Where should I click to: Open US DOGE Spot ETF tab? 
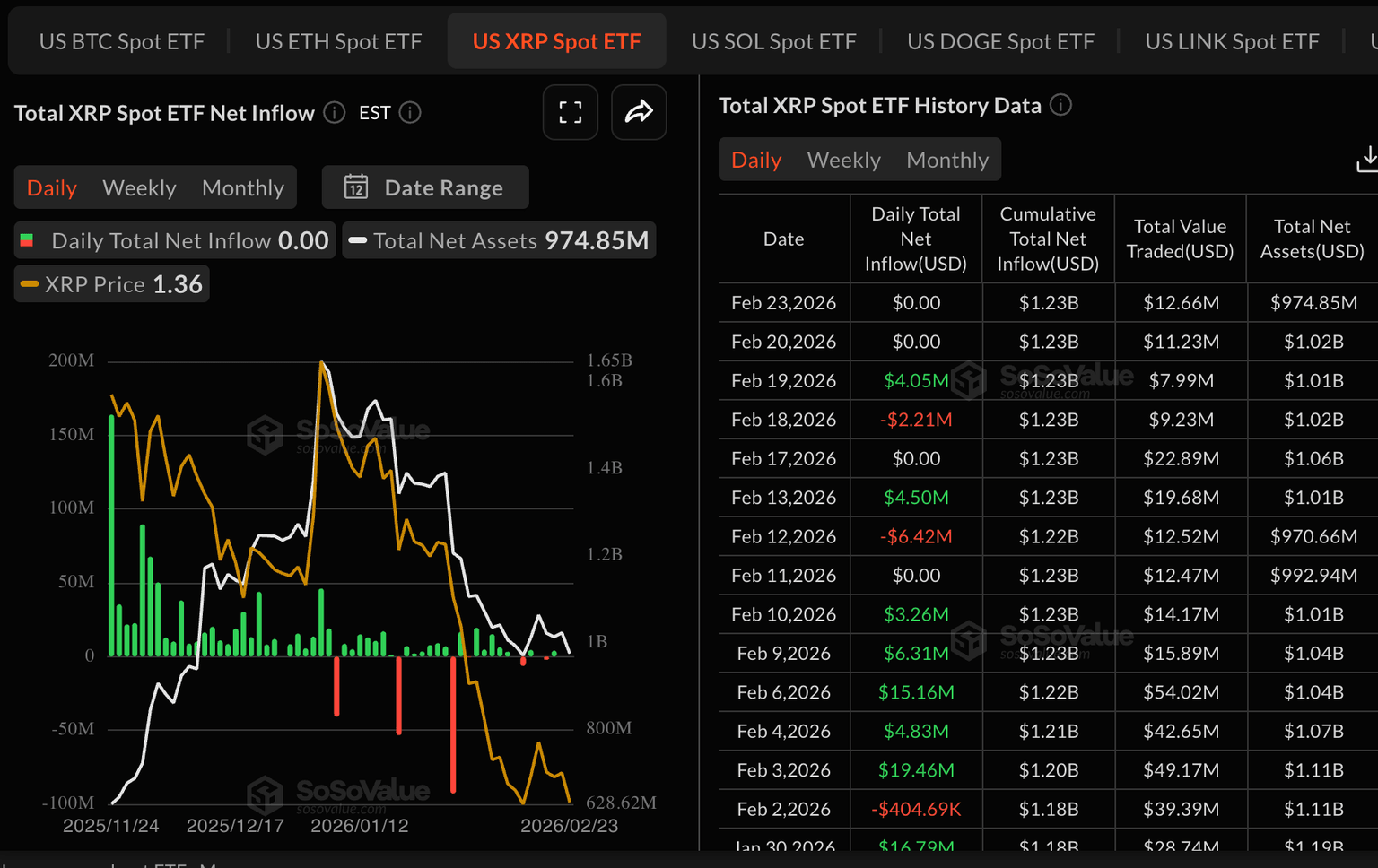(x=1000, y=41)
